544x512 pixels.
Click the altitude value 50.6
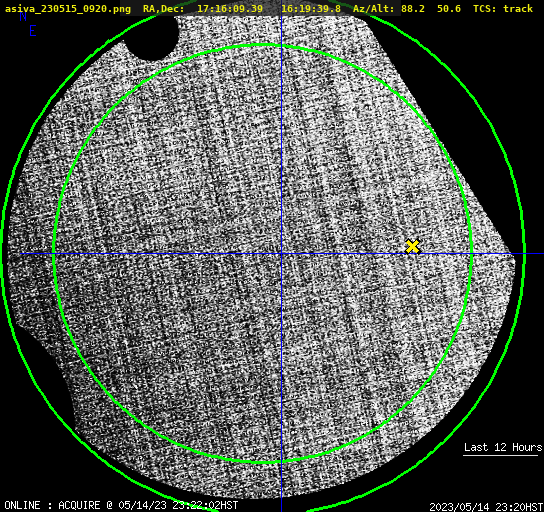click(449, 8)
